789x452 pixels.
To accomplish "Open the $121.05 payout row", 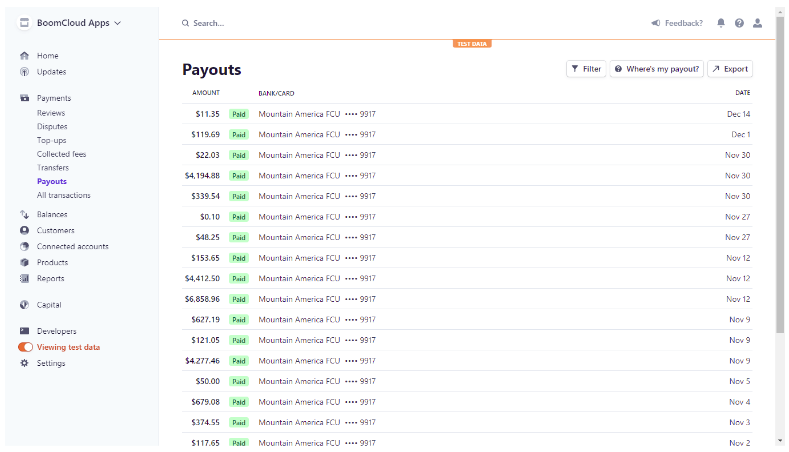I will point(467,340).
